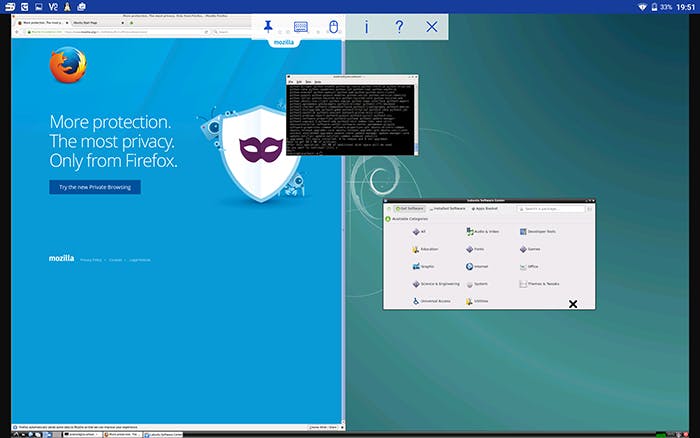Viewport: 700px width, 438px height.
Task: Open the info 'i' icon in overlay toolbar
Action: tap(366, 27)
